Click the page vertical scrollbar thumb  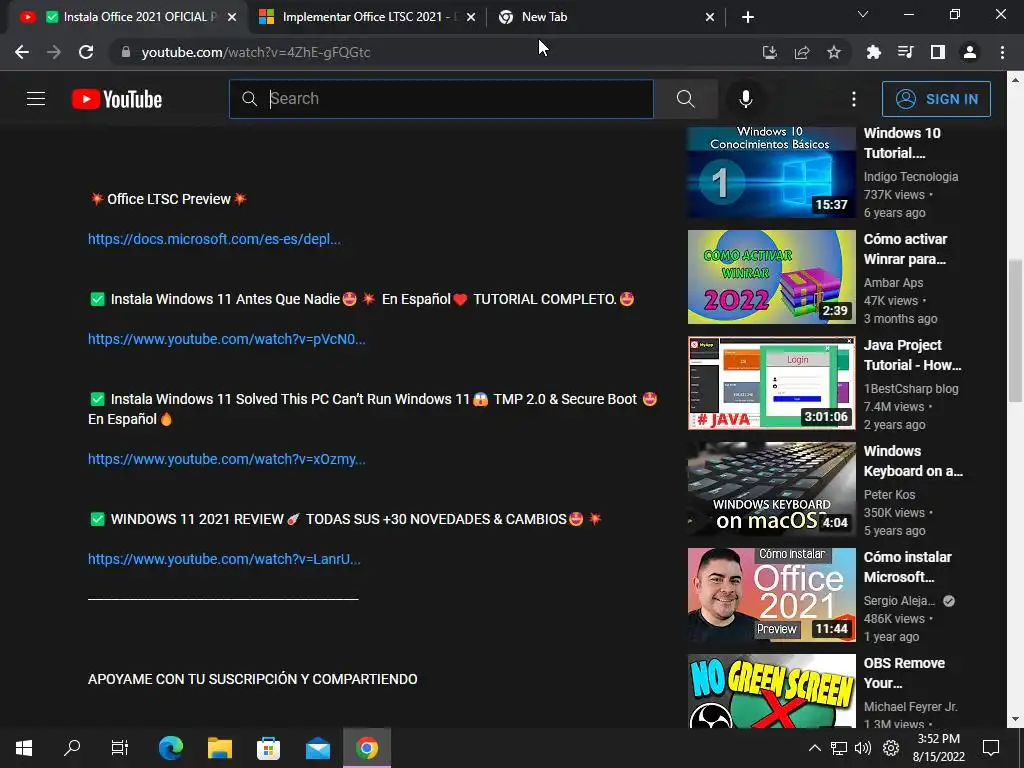[x=1015, y=330]
